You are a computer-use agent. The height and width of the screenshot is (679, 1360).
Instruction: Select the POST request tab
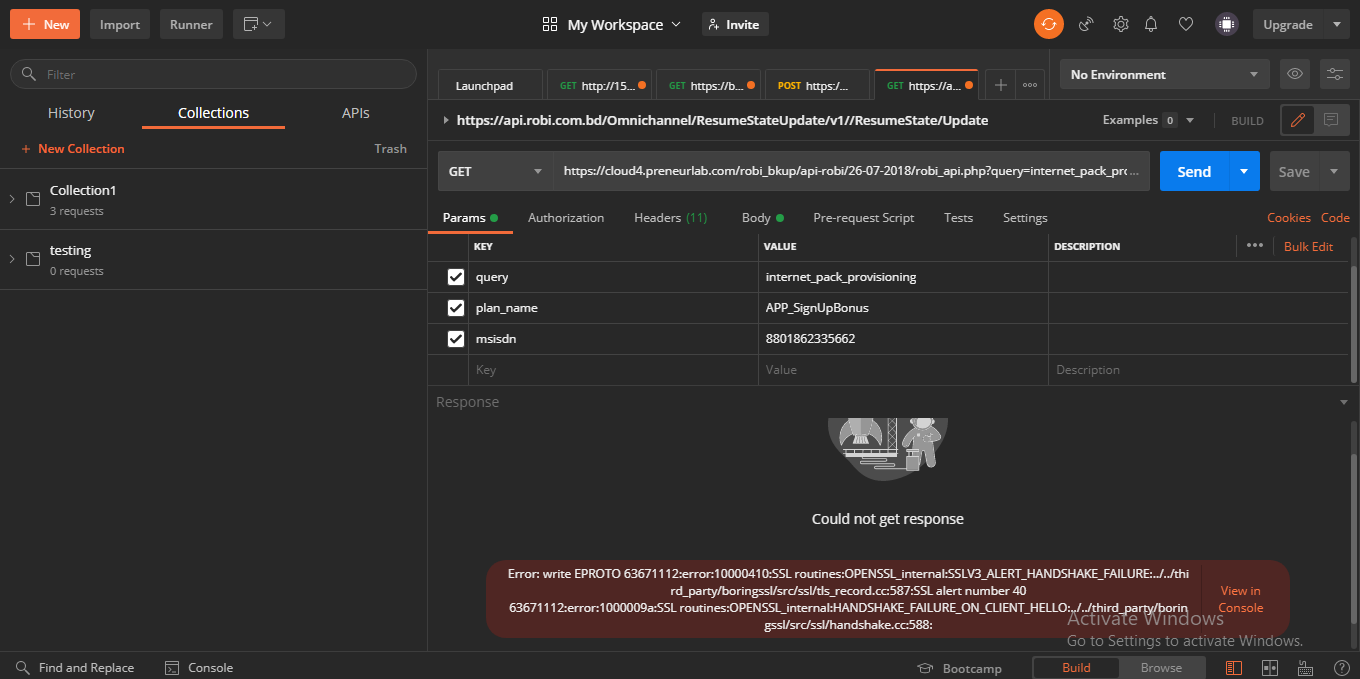818,85
